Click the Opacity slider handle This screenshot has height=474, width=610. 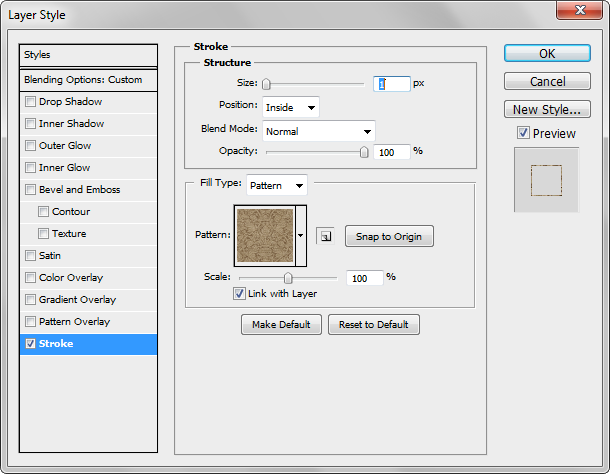[364, 152]
